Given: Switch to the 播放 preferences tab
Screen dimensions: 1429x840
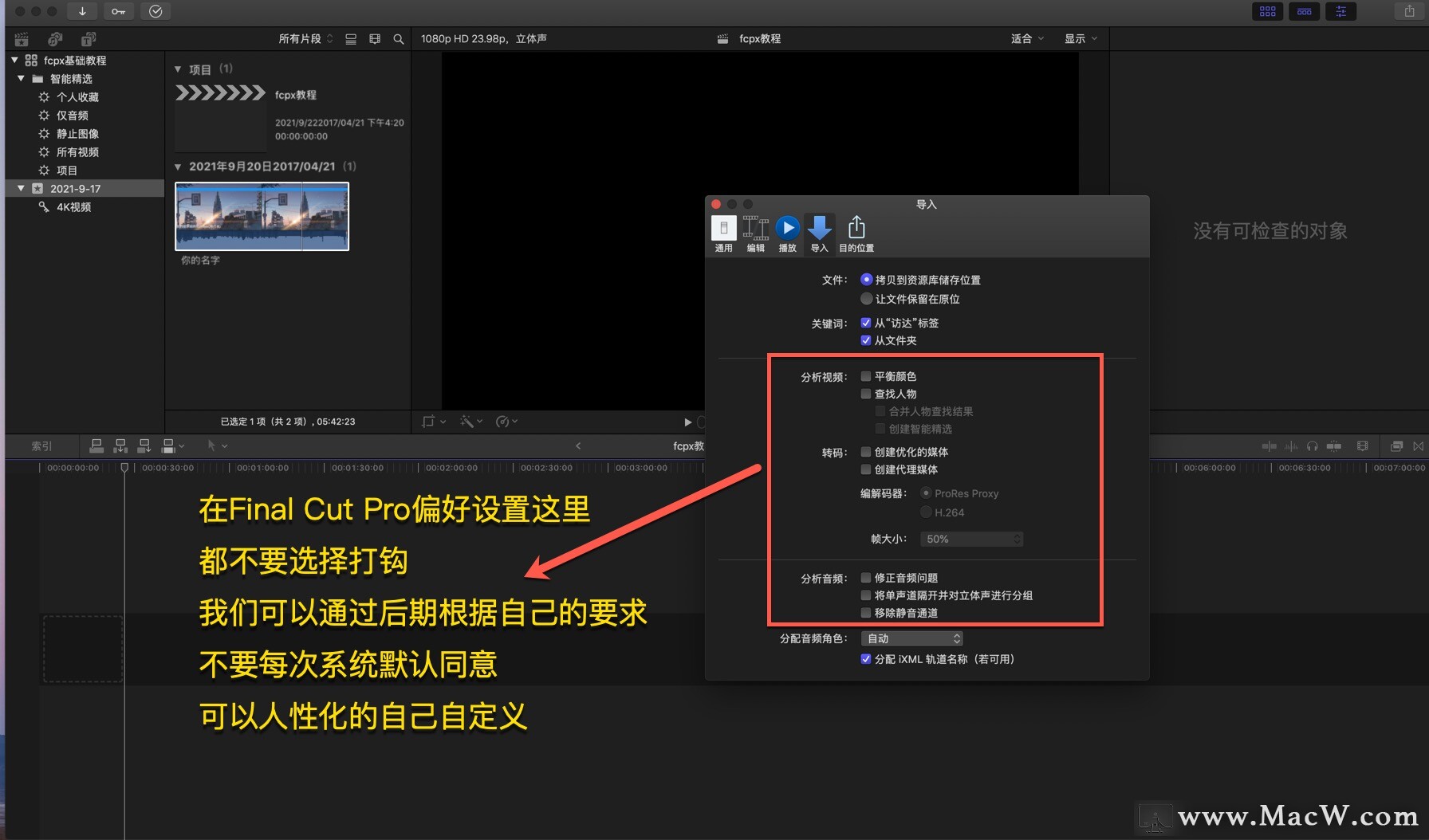Looking at the screenshot, I should point(787,234).
